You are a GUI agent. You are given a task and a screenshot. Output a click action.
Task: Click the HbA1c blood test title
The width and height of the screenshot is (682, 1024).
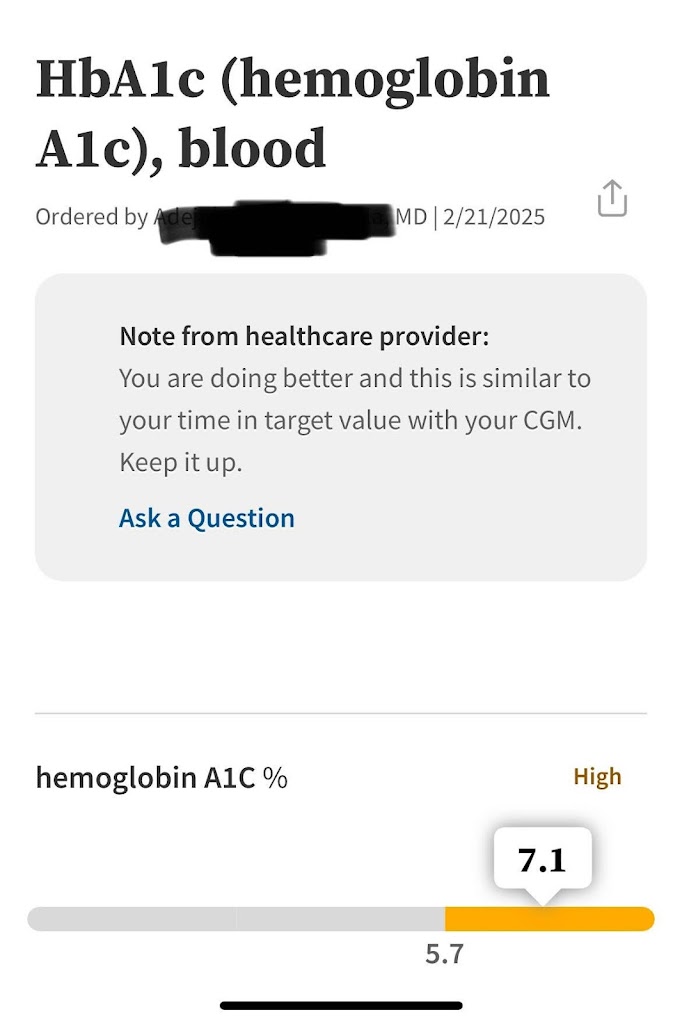point(292,113)
